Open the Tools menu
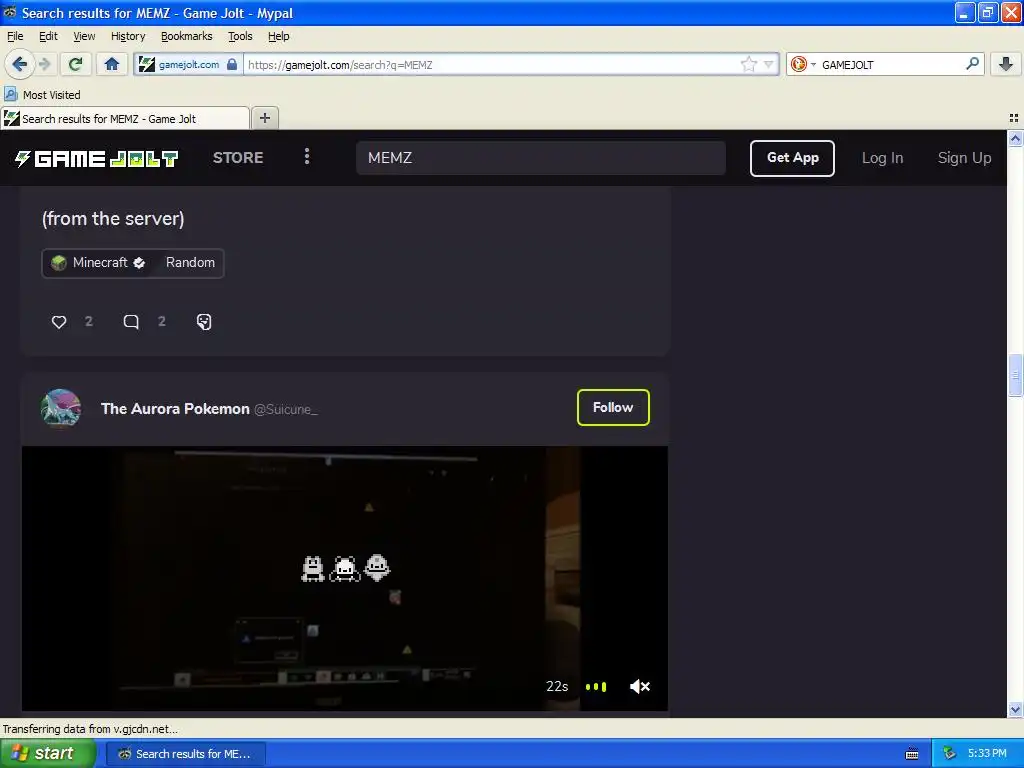The image size is (1024, 768). coord(240,36)
